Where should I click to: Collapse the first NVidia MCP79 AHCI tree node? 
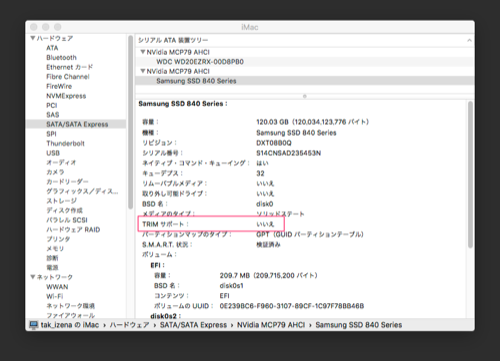tap(143, 52)
